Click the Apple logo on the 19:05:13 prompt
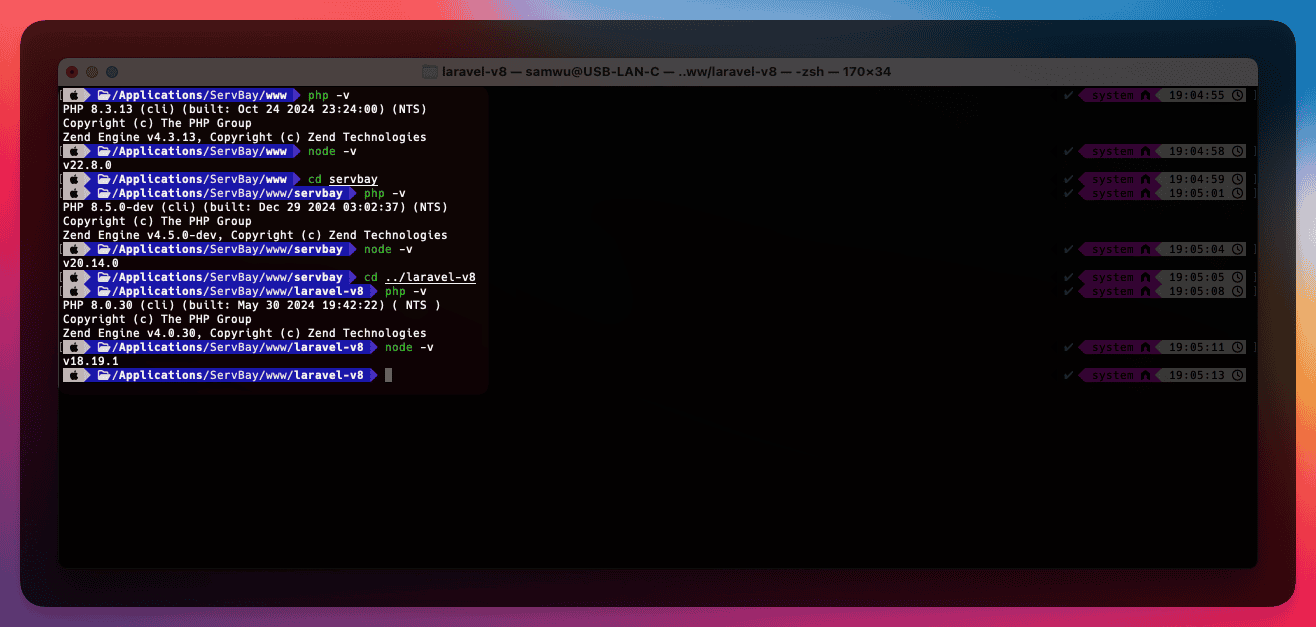Screen dimensions: 1316x627 click(73, 375)
